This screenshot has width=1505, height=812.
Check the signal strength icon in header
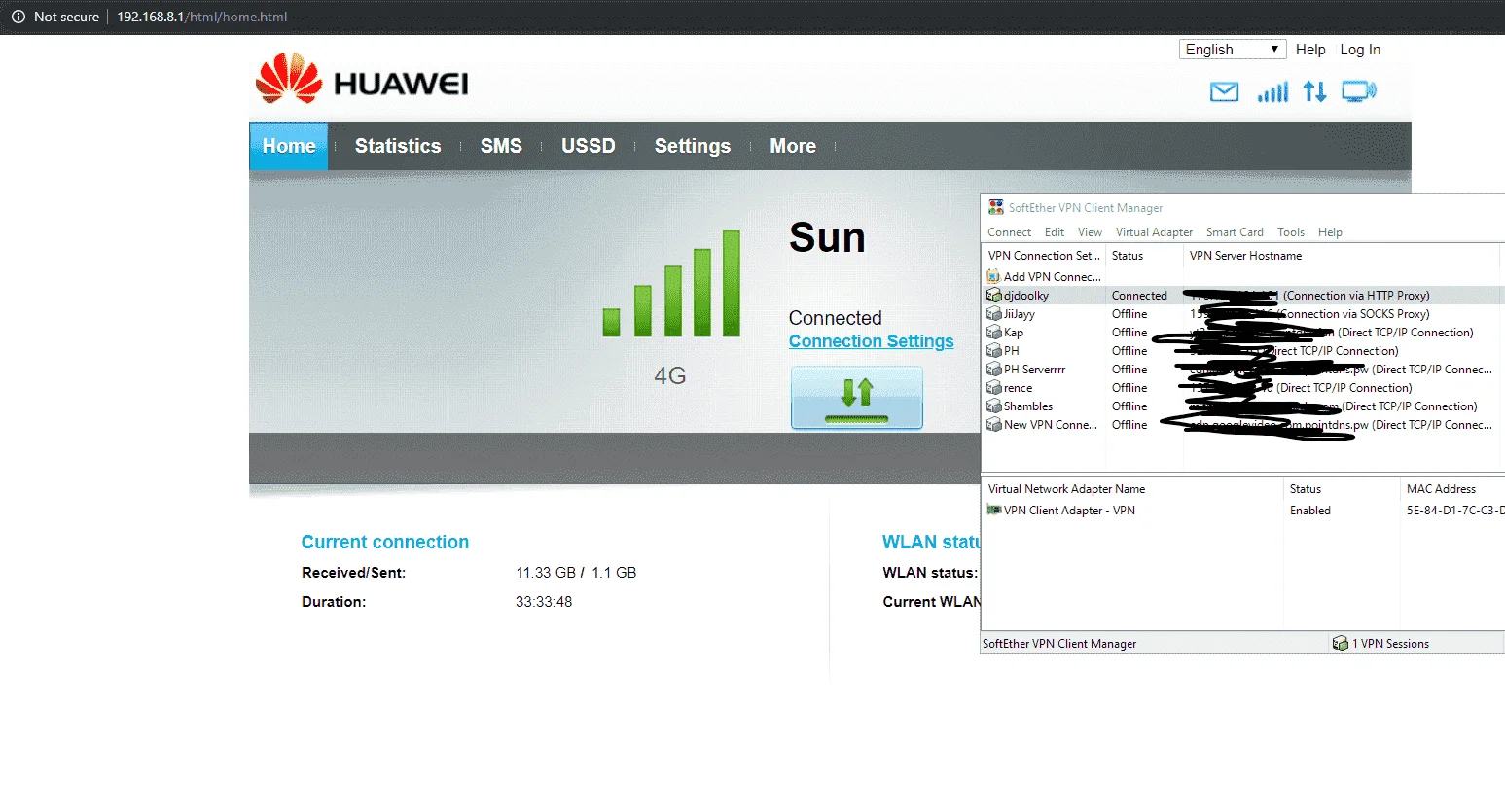pos(1272,91)
